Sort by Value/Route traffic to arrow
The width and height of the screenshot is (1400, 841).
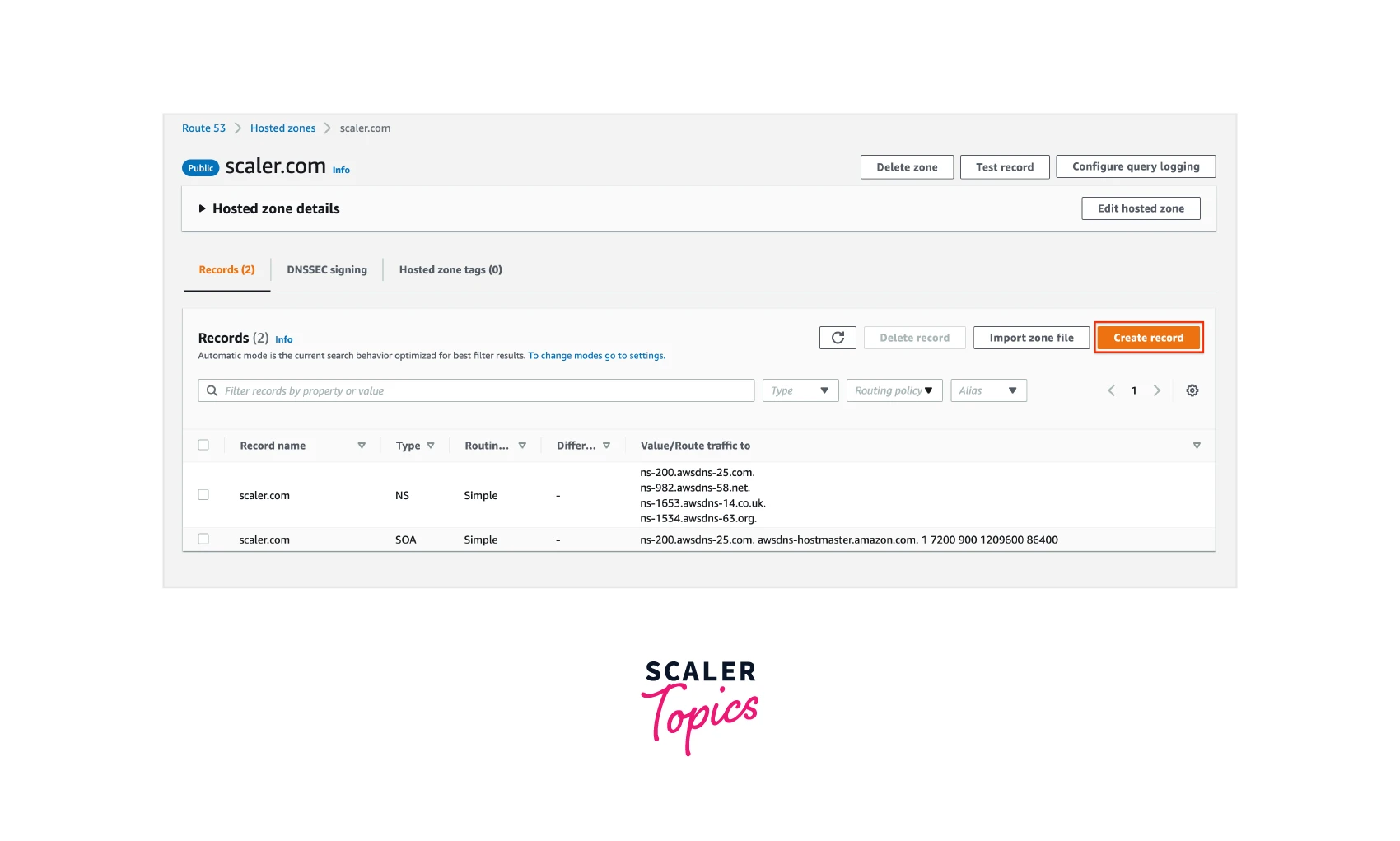(1197, 446)
